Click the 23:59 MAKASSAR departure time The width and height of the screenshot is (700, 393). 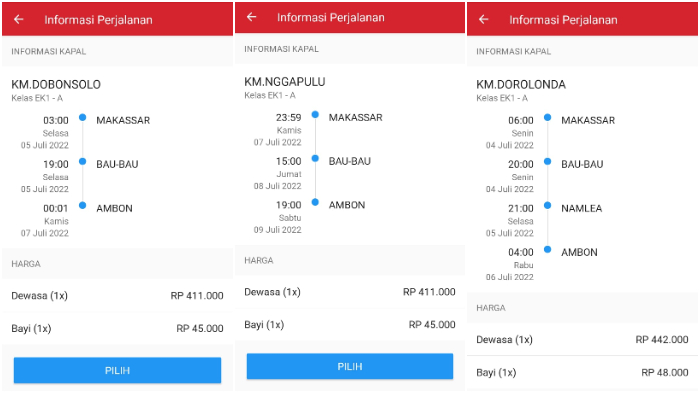coord(288,117)
